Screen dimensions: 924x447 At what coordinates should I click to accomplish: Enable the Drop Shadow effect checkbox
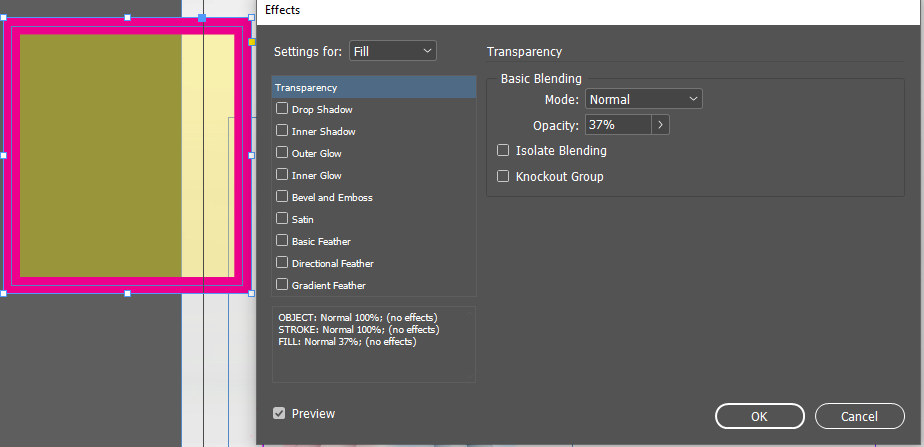[x=283, y=109]
